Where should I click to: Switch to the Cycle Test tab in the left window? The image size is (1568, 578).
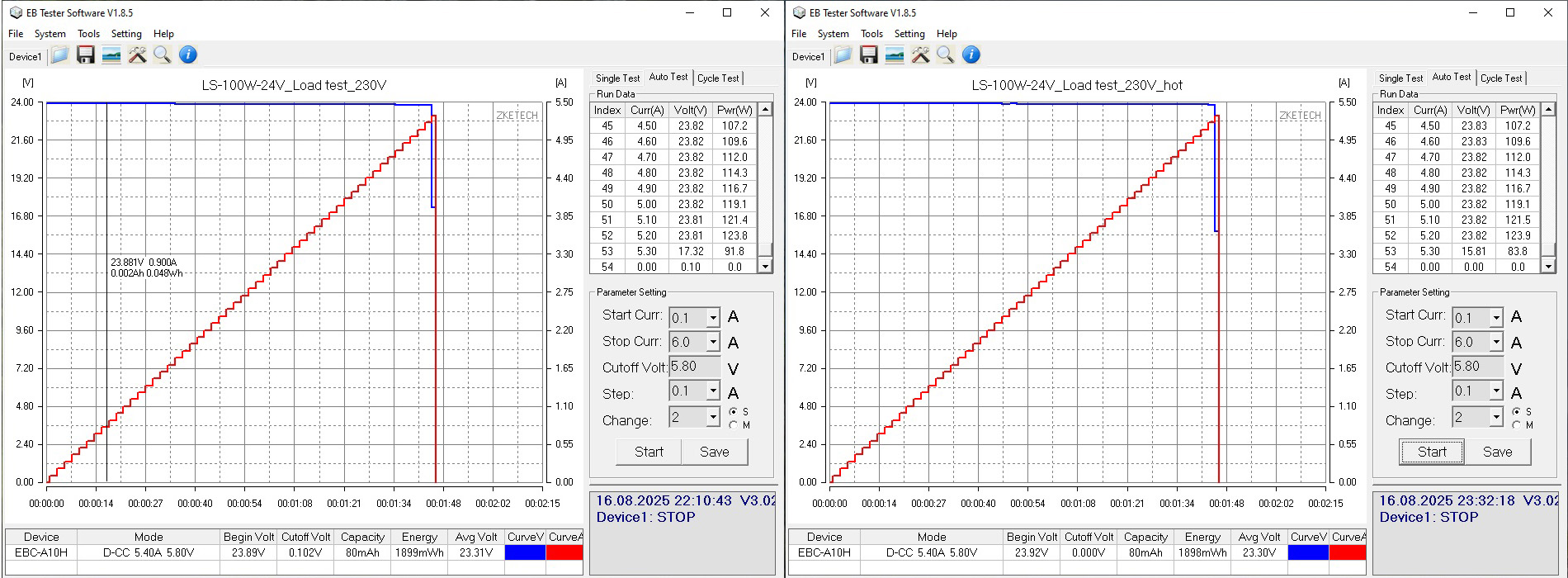718,78
